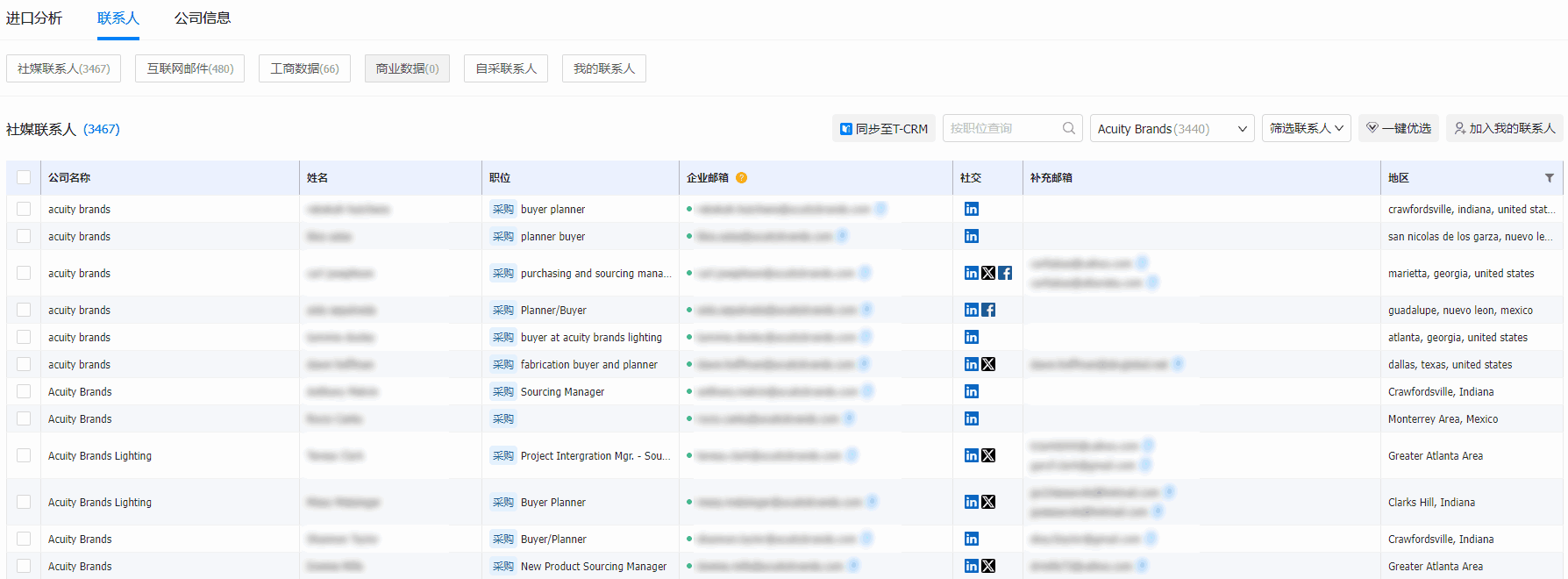Viewport: 1568px width, 579px height.
Task: Click the 加入我的联系人 button
Action: pyautogui.click(x=1504, y=128)
